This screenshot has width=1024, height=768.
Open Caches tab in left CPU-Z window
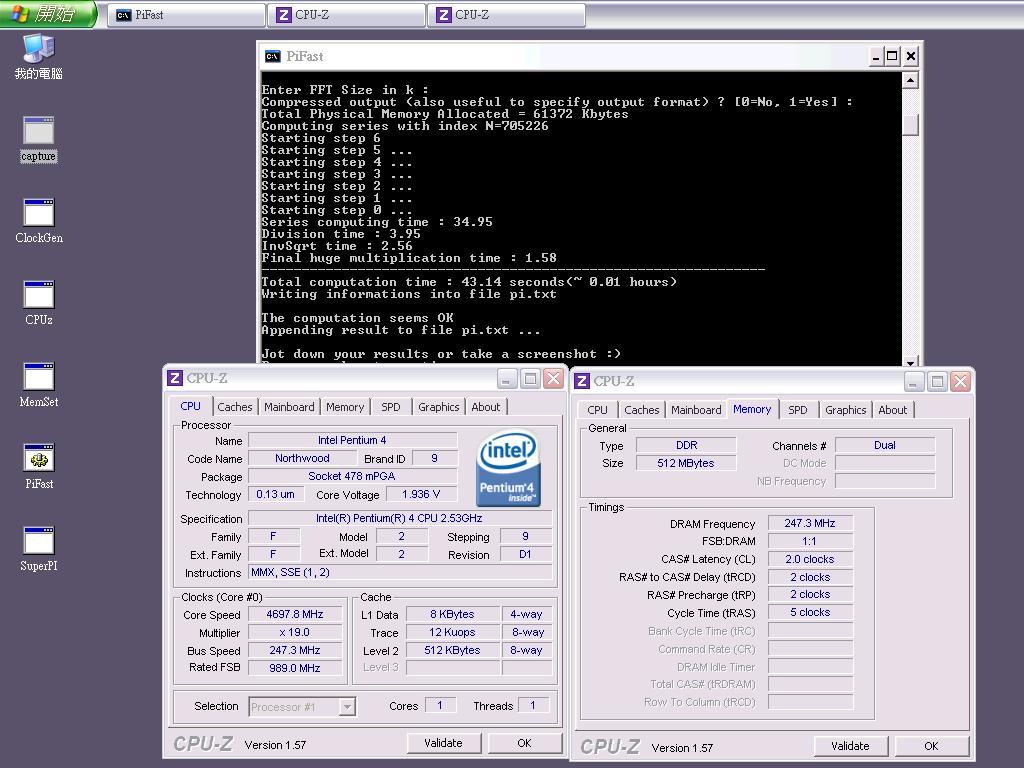tap(234, 407)
